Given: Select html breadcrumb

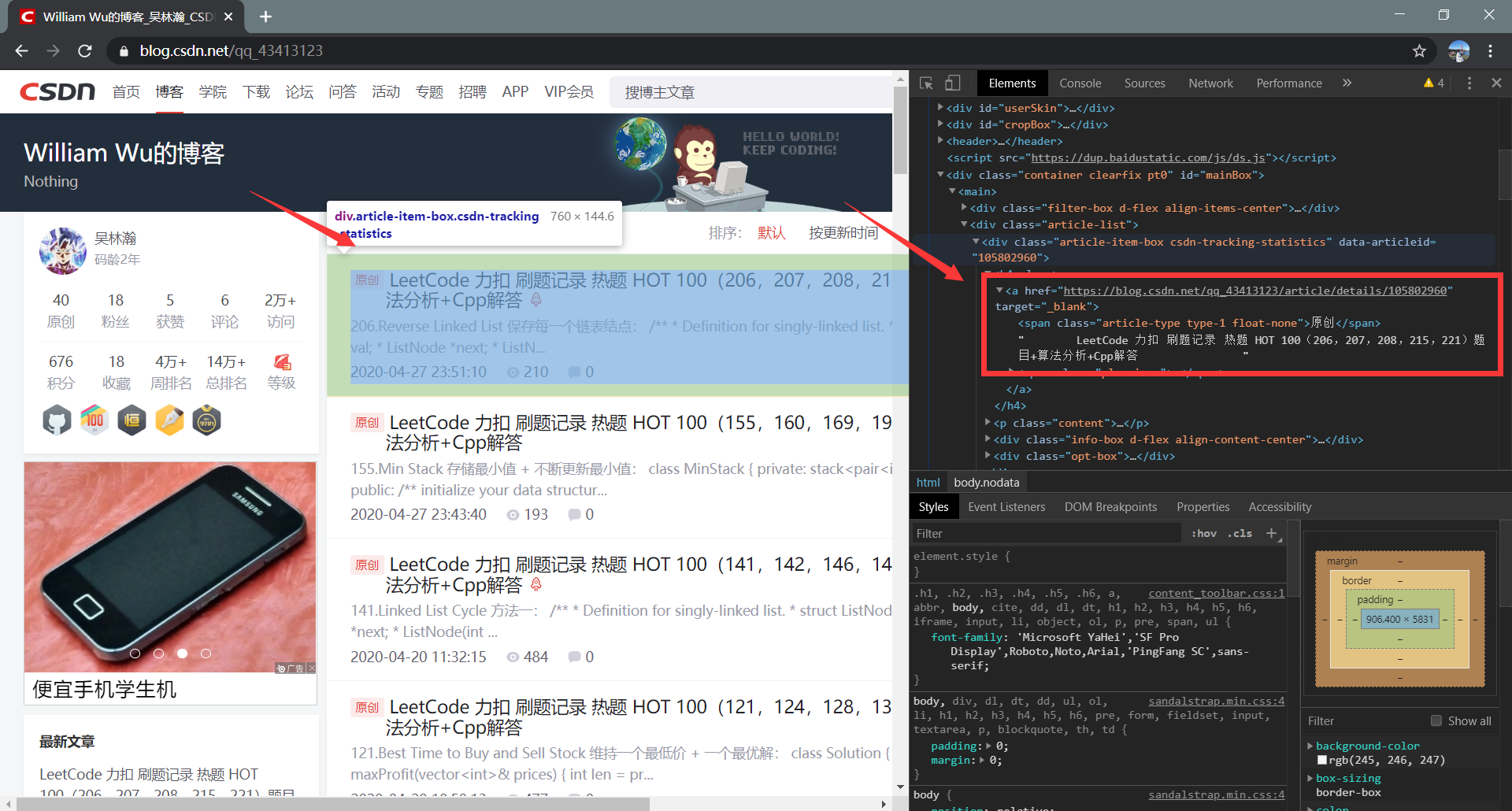Looking at the screenshot, I should (928, 483).
